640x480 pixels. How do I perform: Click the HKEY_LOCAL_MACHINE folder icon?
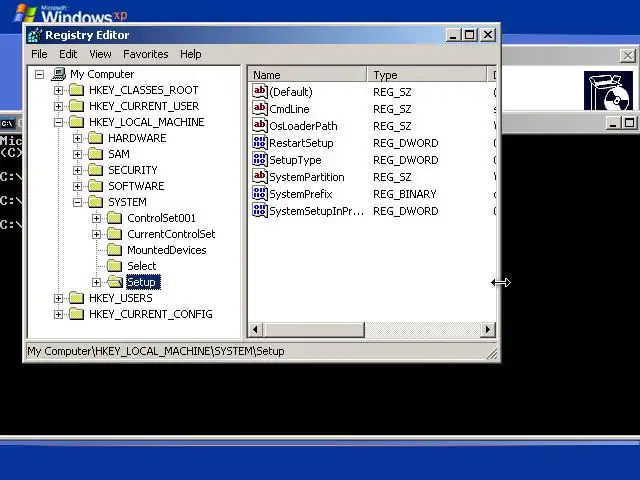(76, 122)
